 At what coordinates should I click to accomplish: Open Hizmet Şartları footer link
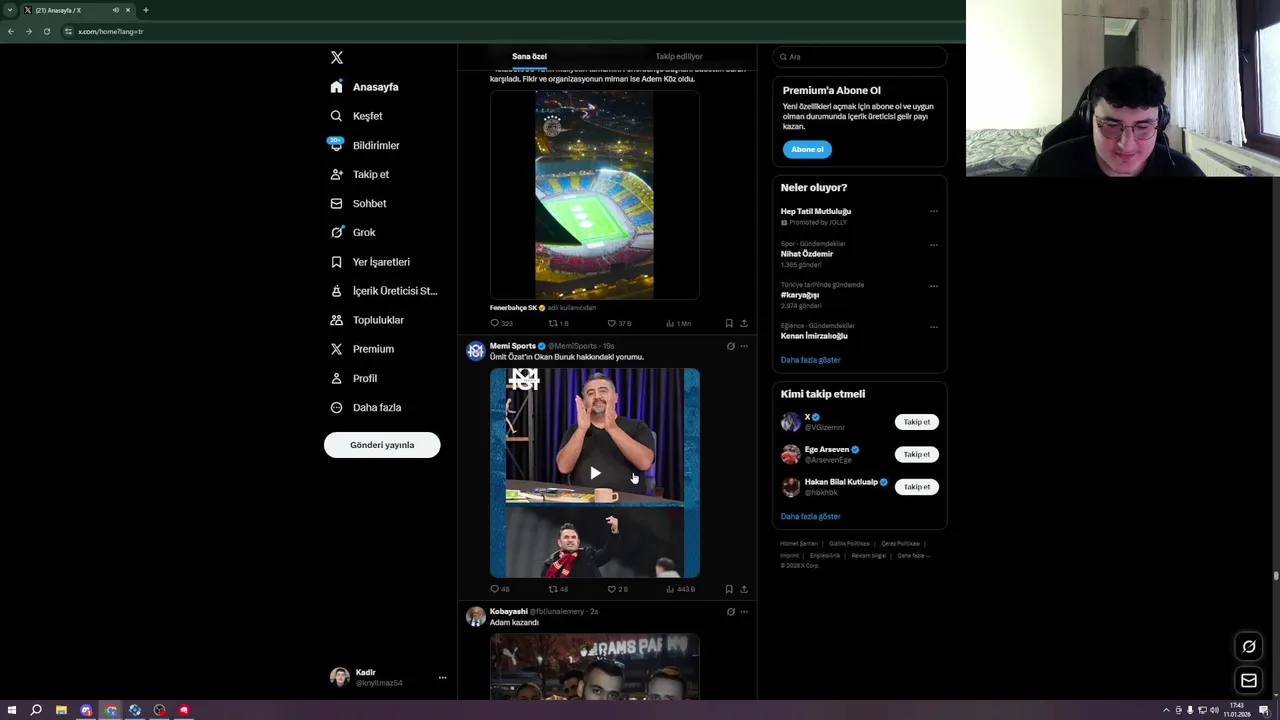click(x=799, y=544)
